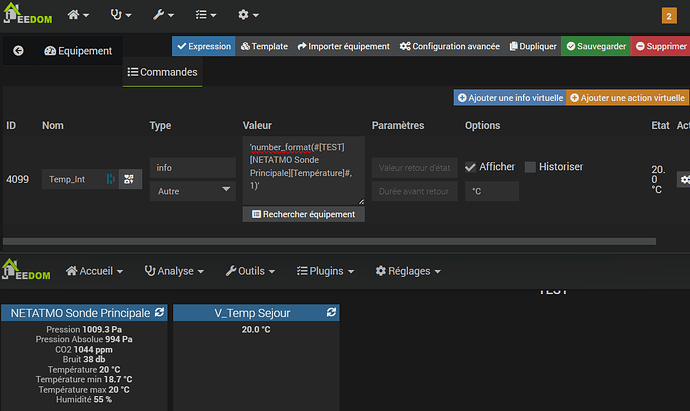Click the Dupliquer button

[x=533, y=46]
